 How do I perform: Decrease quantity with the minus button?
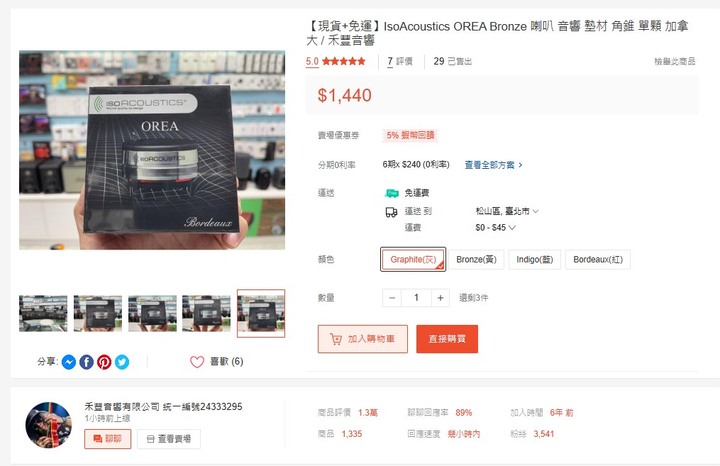pos(392,298)
